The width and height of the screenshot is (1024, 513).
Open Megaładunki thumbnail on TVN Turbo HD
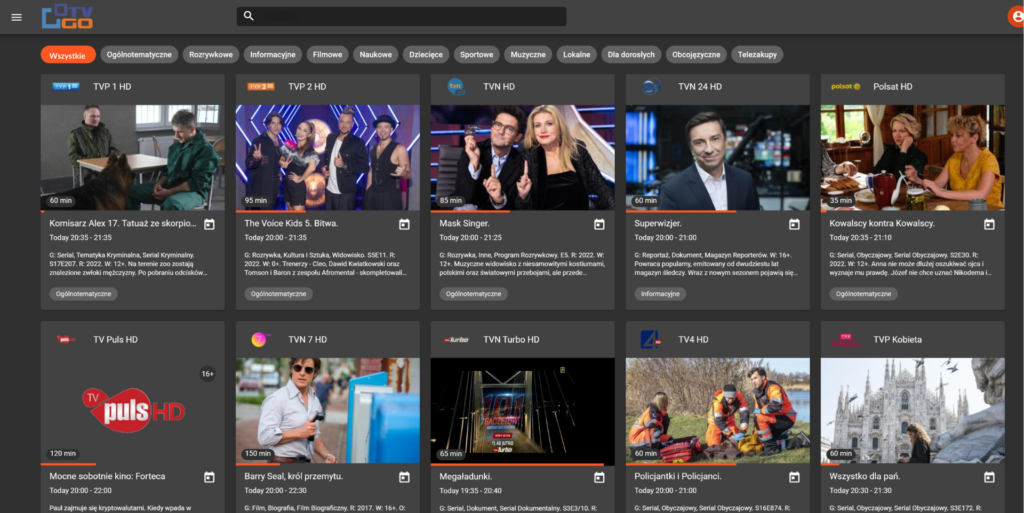coord(522,411)
